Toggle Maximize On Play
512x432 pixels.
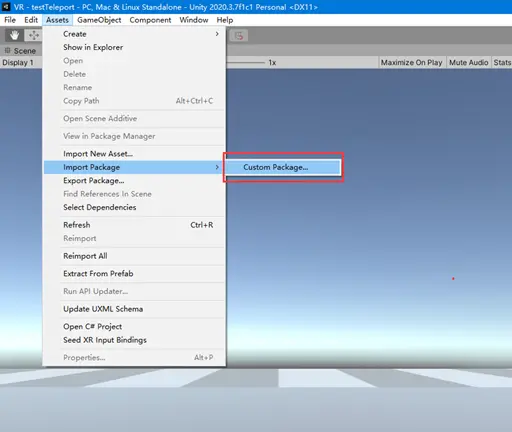tap(411, 62)
